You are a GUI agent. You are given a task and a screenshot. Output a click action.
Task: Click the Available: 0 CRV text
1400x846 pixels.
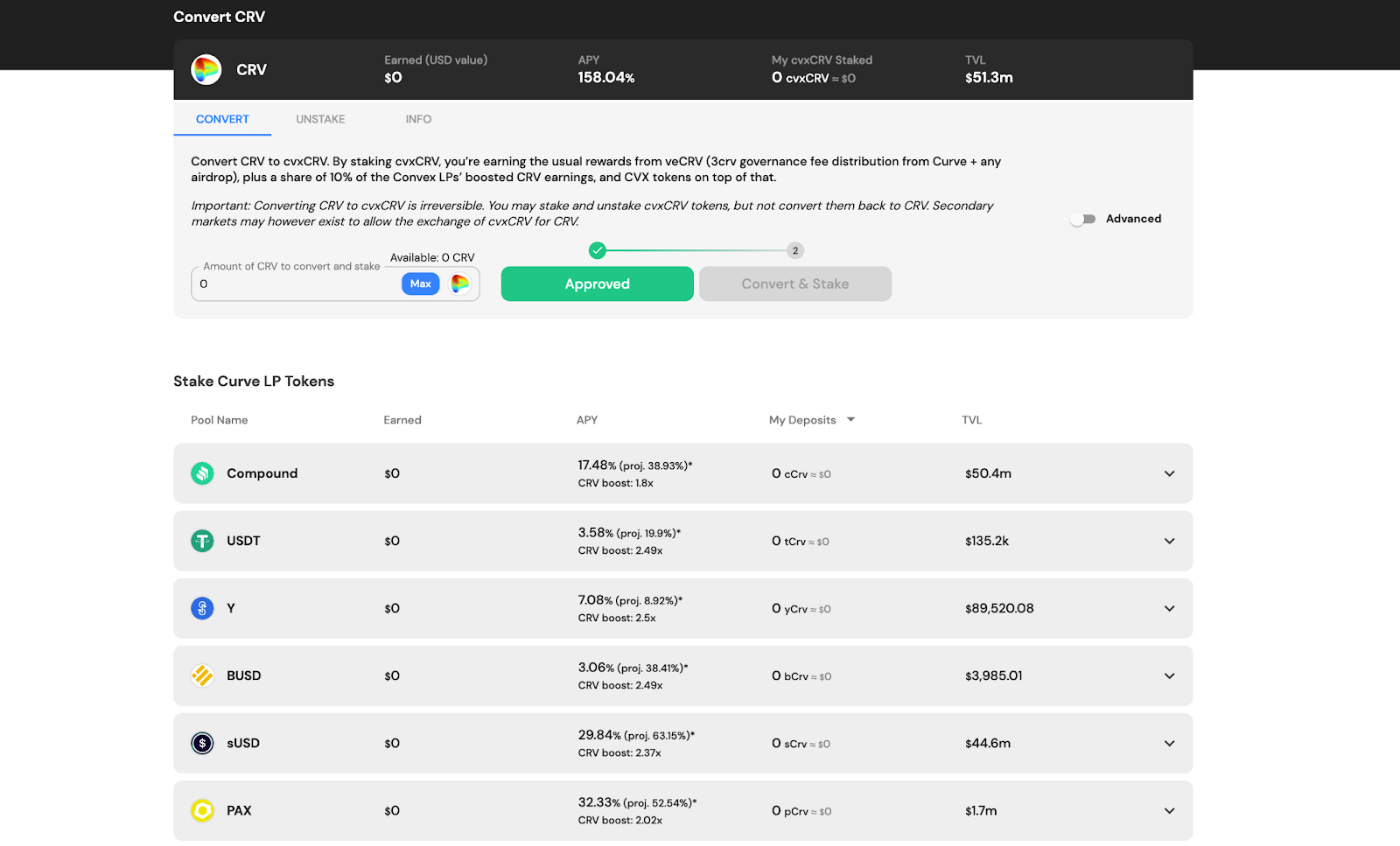(432, 258)
